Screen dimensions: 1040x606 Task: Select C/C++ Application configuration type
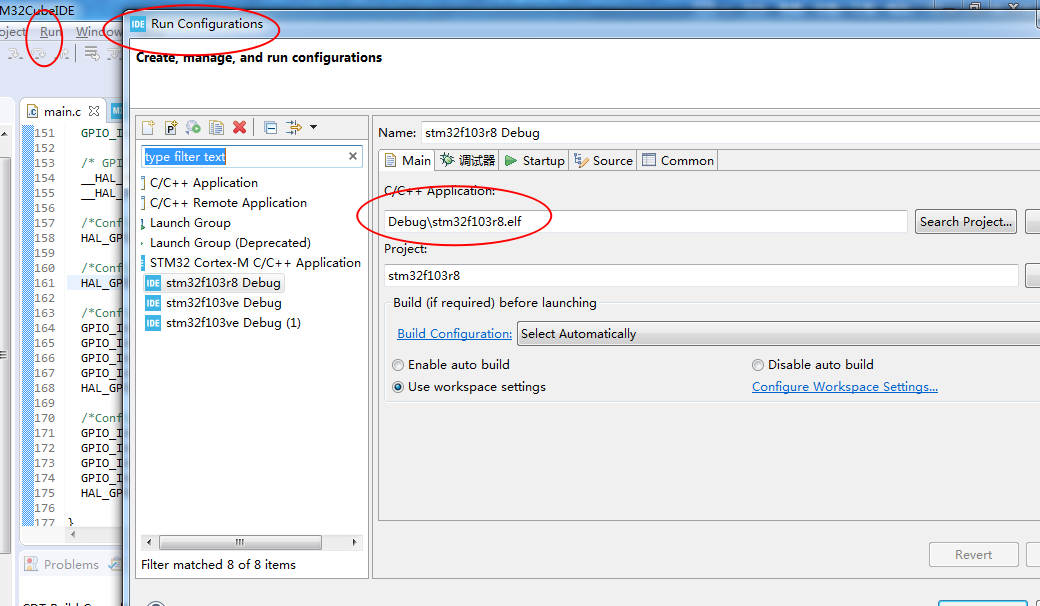pos(204,182)
